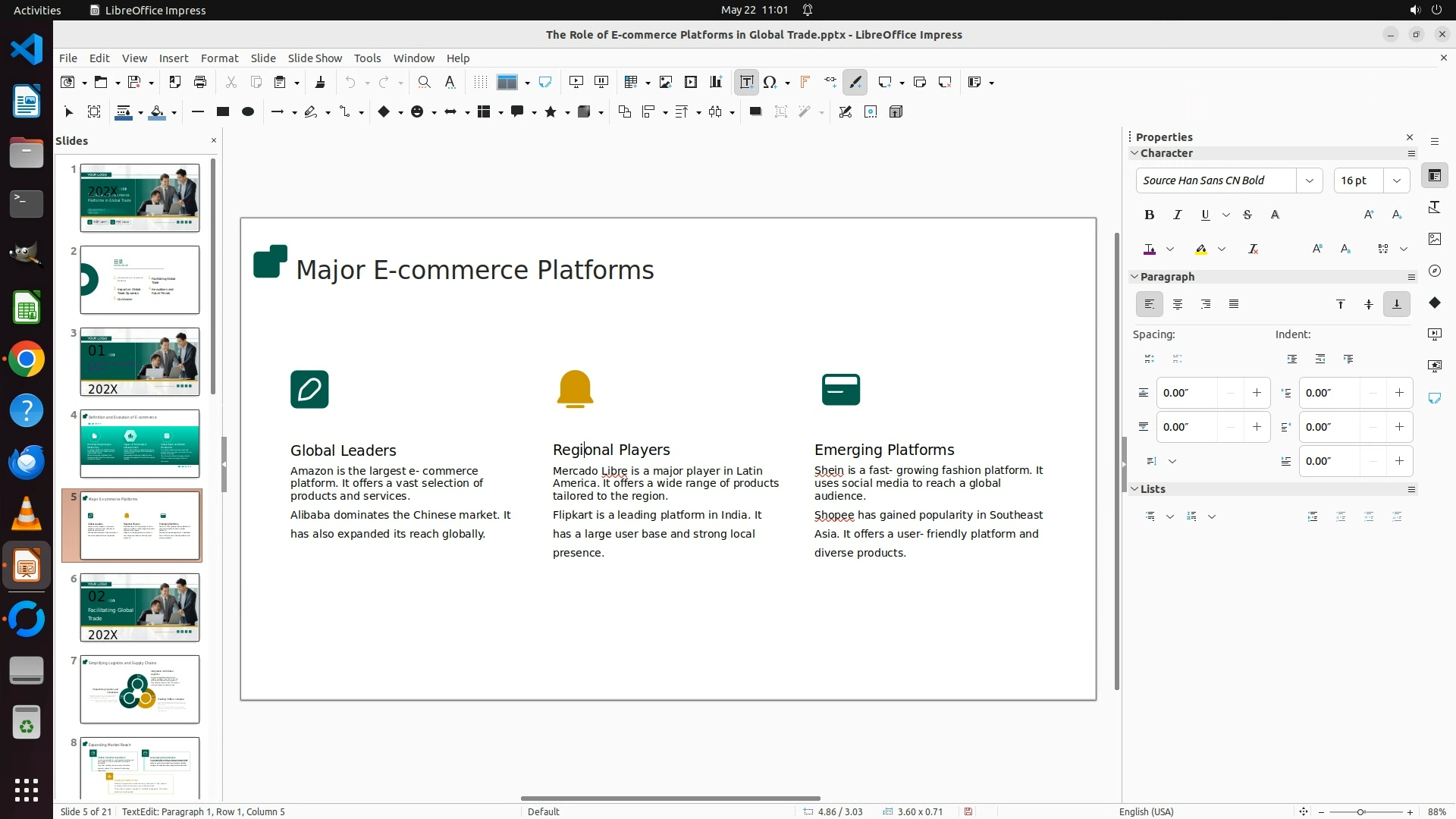The width and height of the screenshot is (1456, 819).
Task: Increase above paragraph spacing with plus
Action: 1257,393
